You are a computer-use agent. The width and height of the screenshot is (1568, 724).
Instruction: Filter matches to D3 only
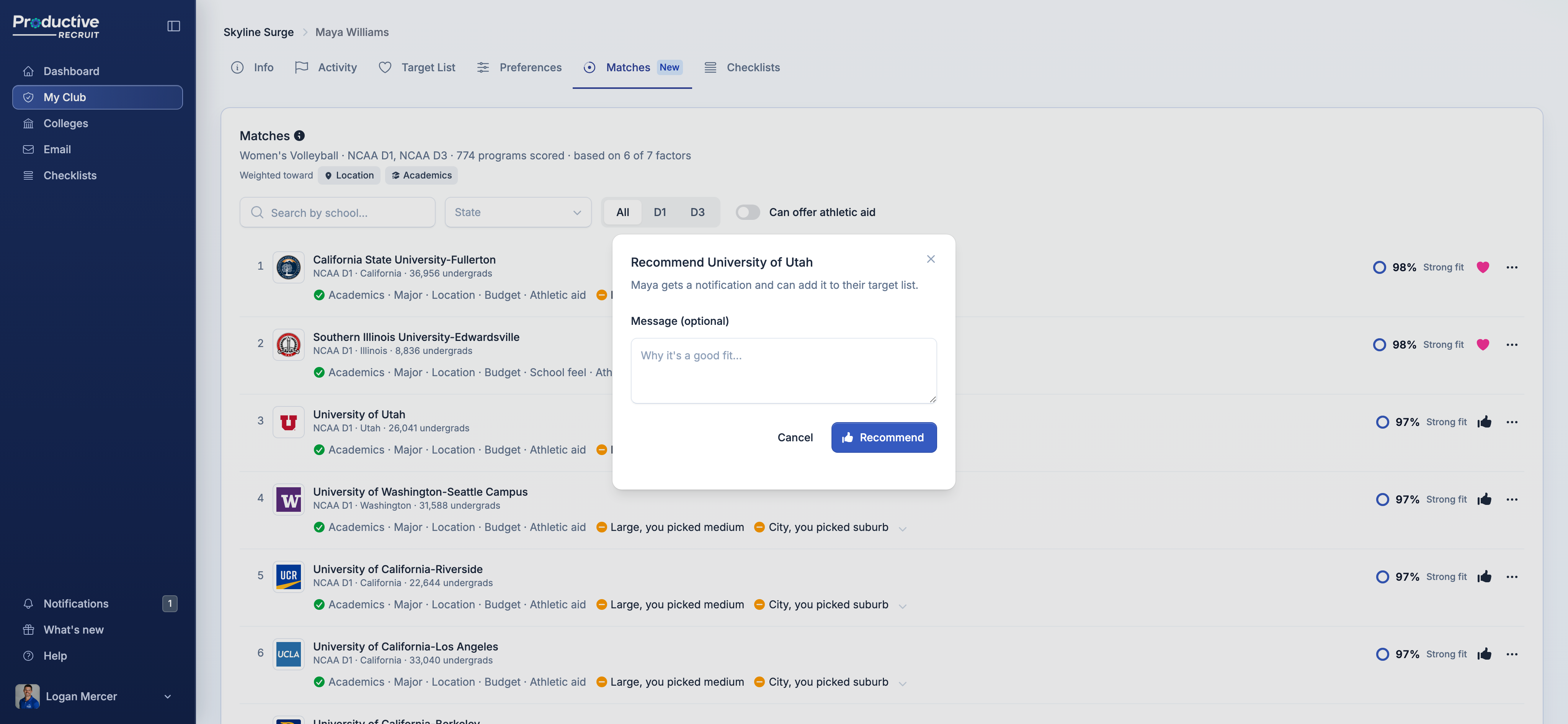pyautogui.click(x=697, y=213)
